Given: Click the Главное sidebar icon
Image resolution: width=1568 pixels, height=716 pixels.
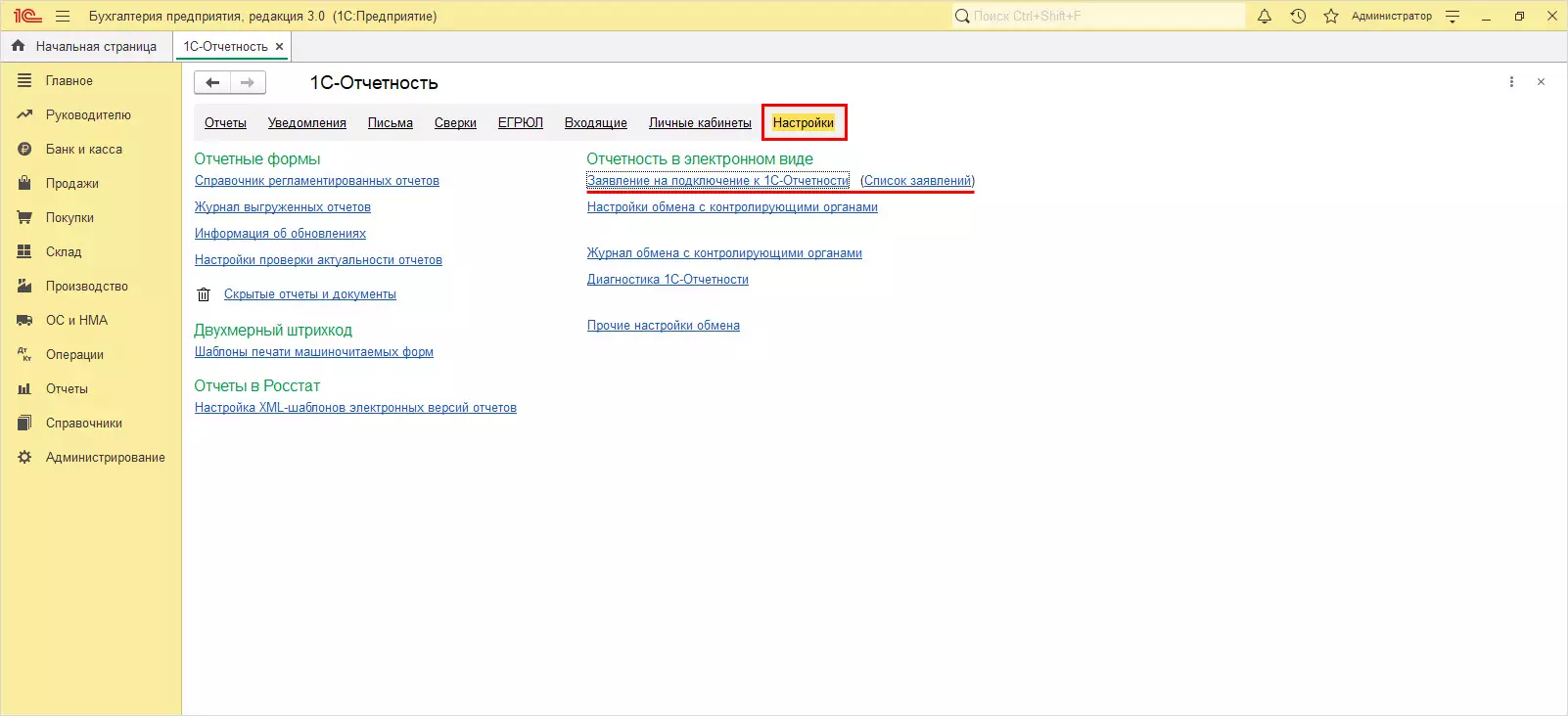Looking at the screenshot, I should 24,80.
